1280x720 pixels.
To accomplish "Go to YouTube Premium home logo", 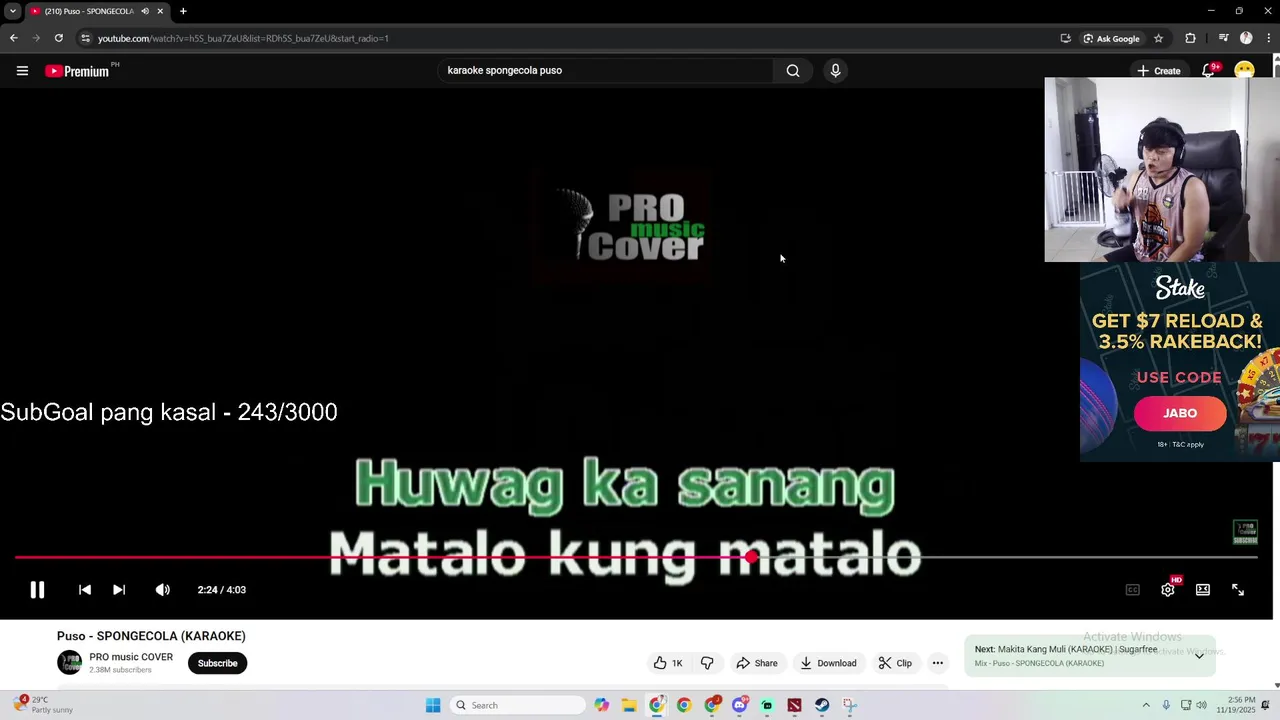I will pos(78,71).
